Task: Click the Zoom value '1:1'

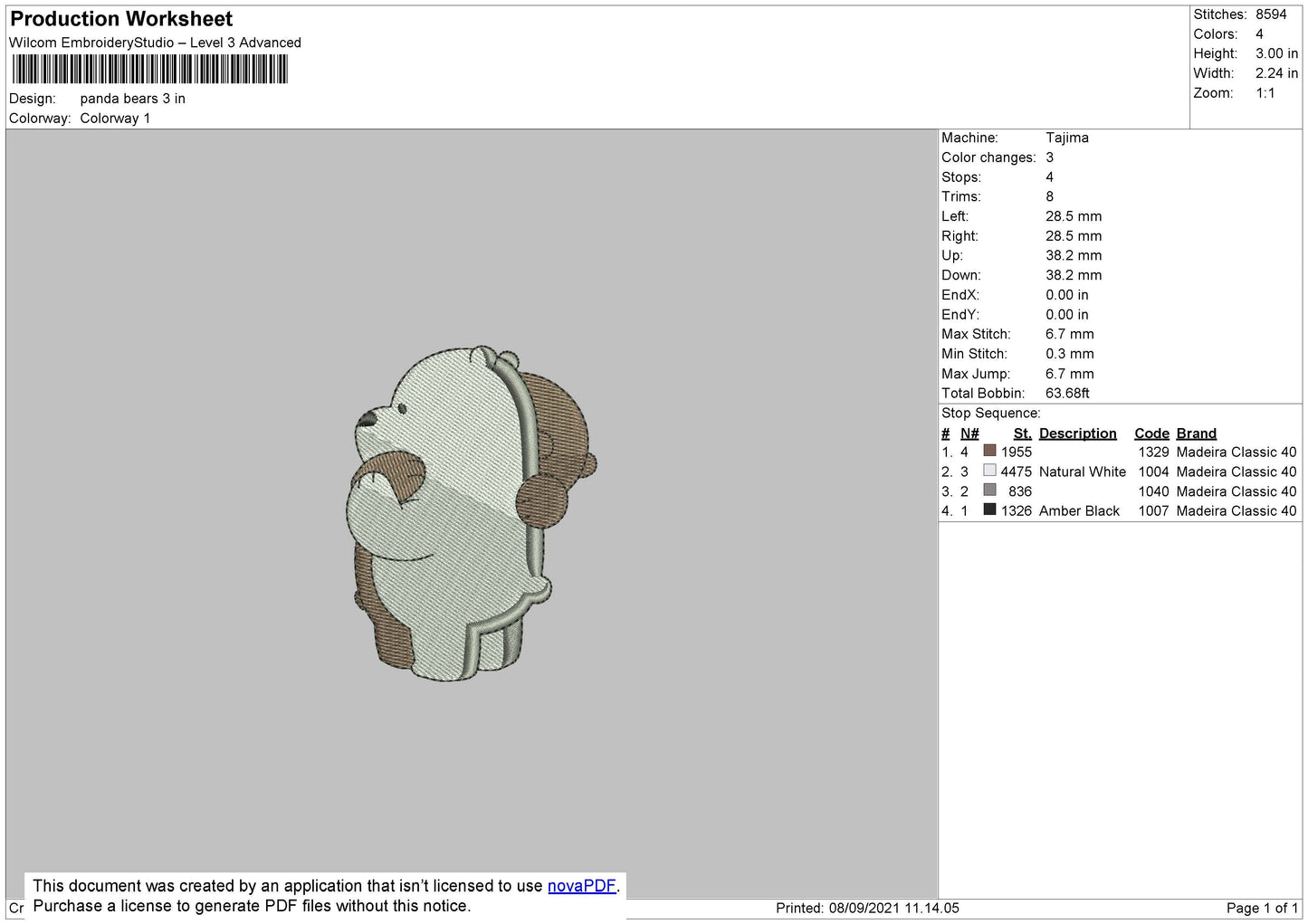Action: pos(1265,93)
